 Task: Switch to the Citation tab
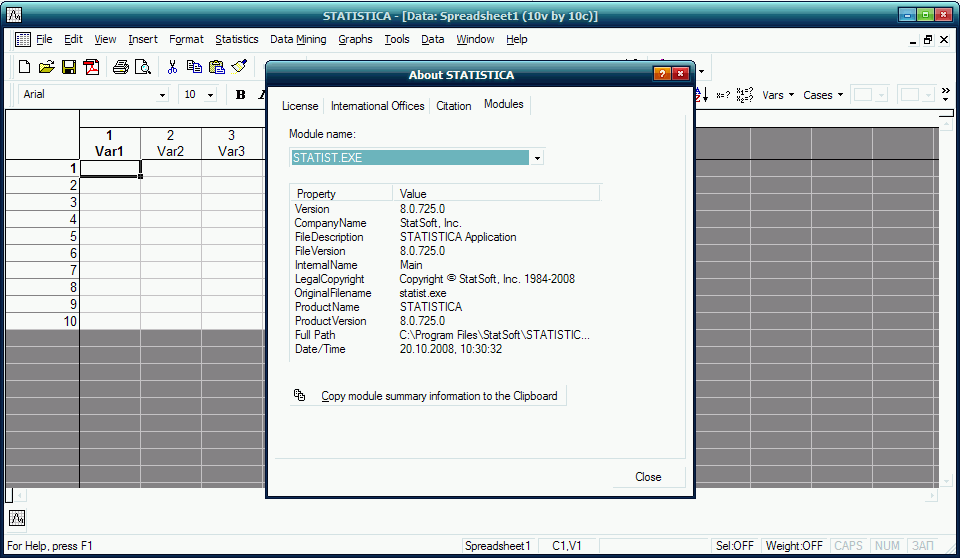[453, 106]
